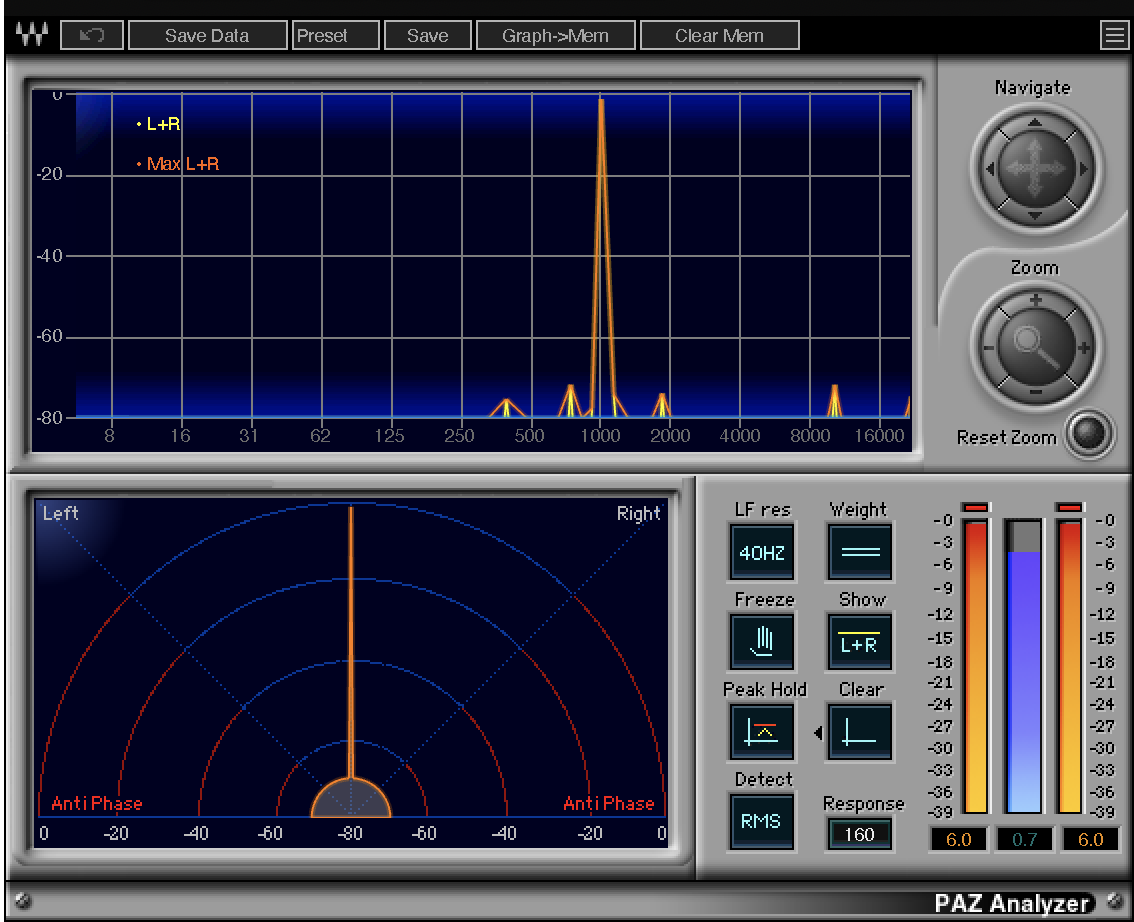Zoom out horizontally with left minus
Screen dimensions: 1134x922
pyautogui.click(x=989, y=348)
